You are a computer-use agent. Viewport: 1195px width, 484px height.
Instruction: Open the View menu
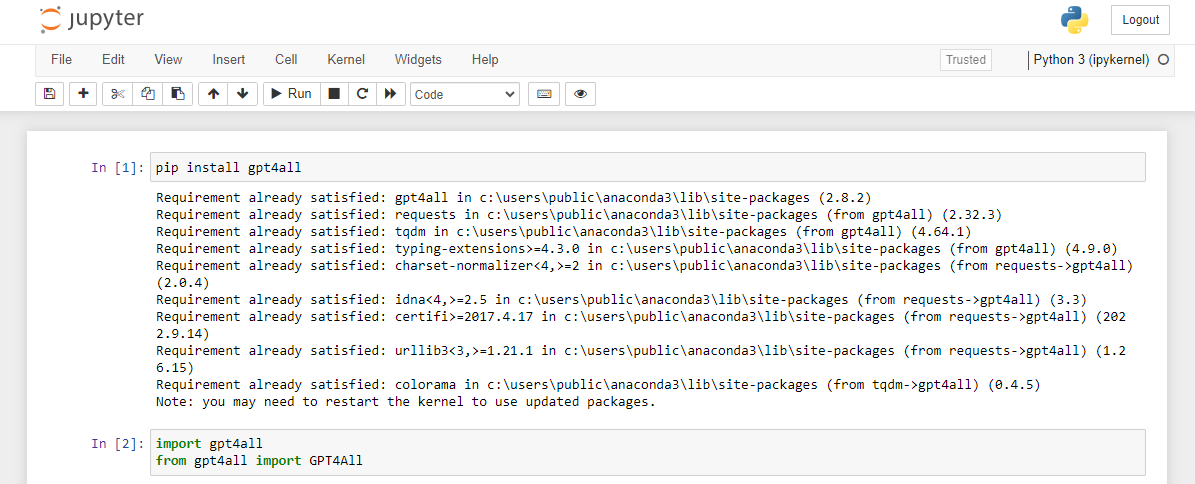(168, 59)
